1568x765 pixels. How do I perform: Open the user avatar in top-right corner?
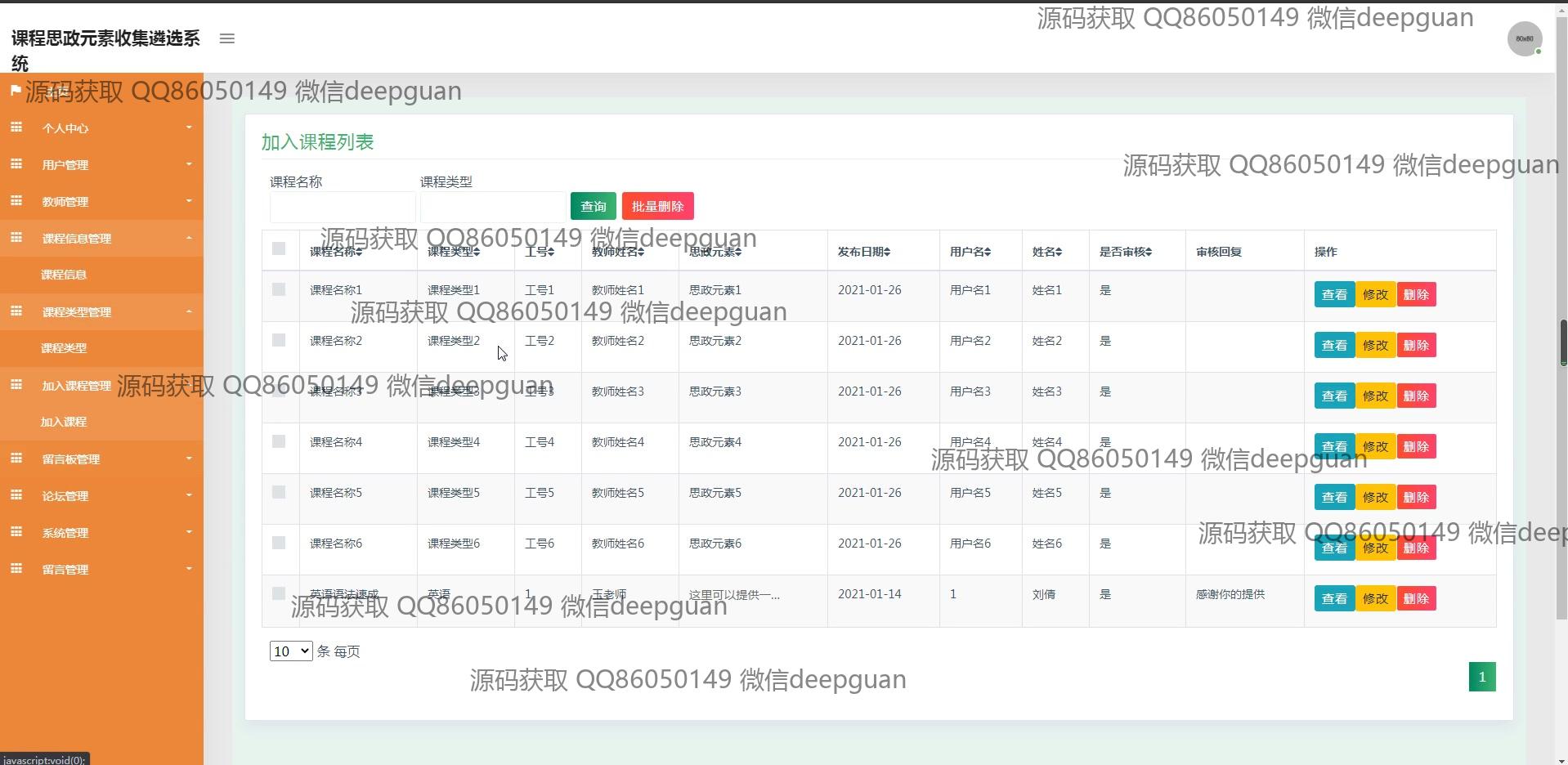pos(1524,39)
